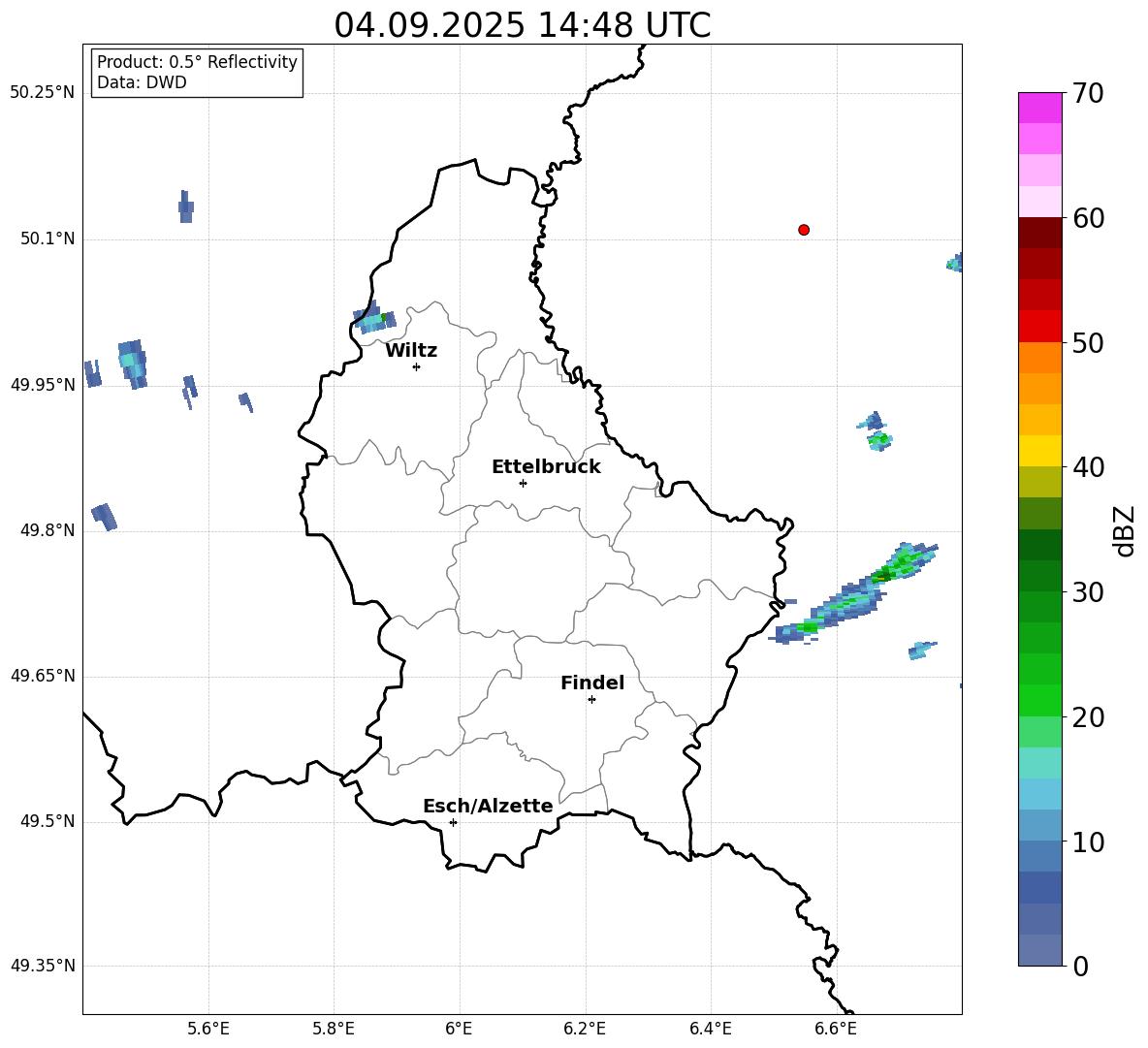Viewport: 1148px width, 1048px height.
Task: Click the 60 tick on colorbar
Action: (1088, 218)
